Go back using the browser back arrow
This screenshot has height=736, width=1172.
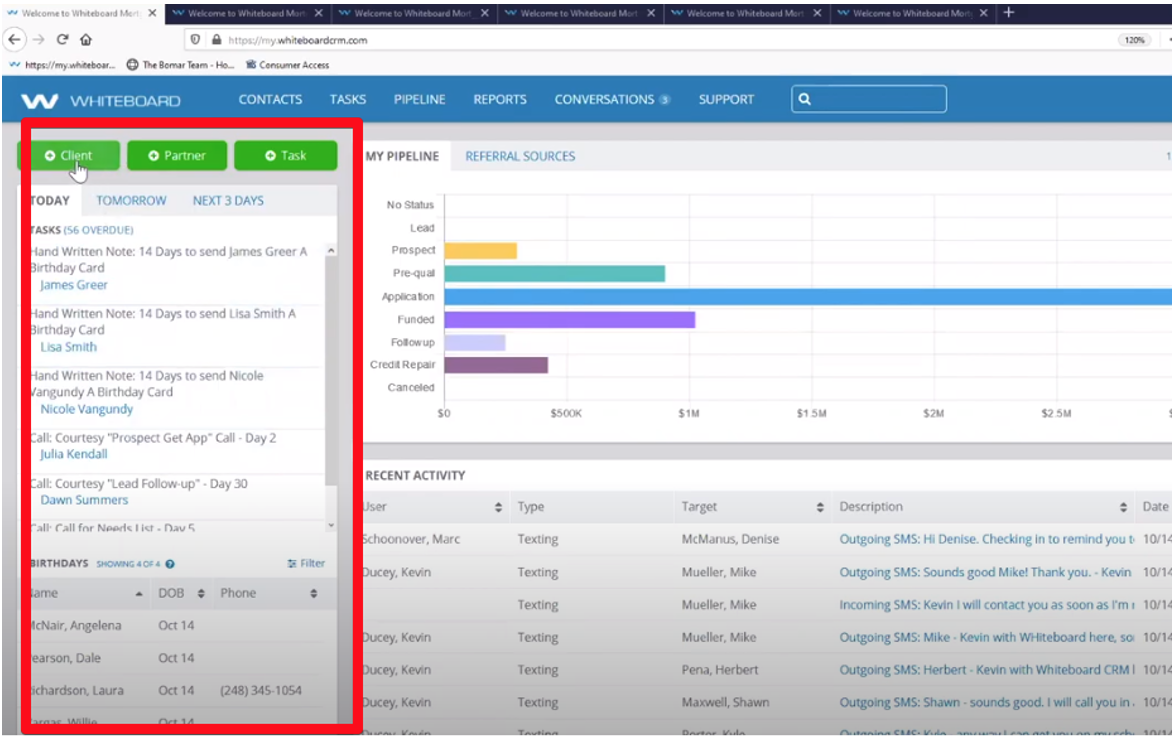(15, 40)
